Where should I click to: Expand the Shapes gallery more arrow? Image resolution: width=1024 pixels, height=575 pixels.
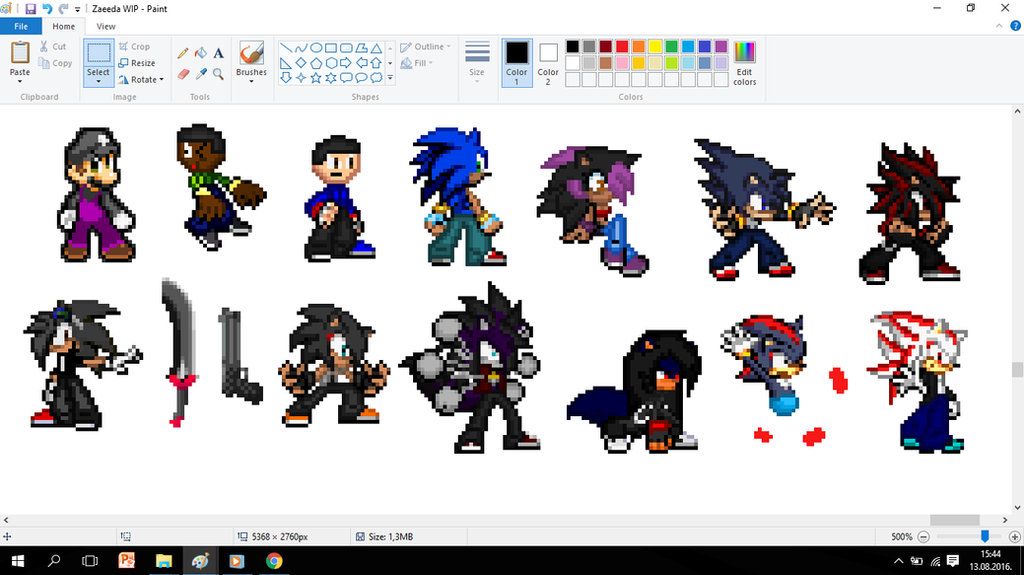coord(390,78)
